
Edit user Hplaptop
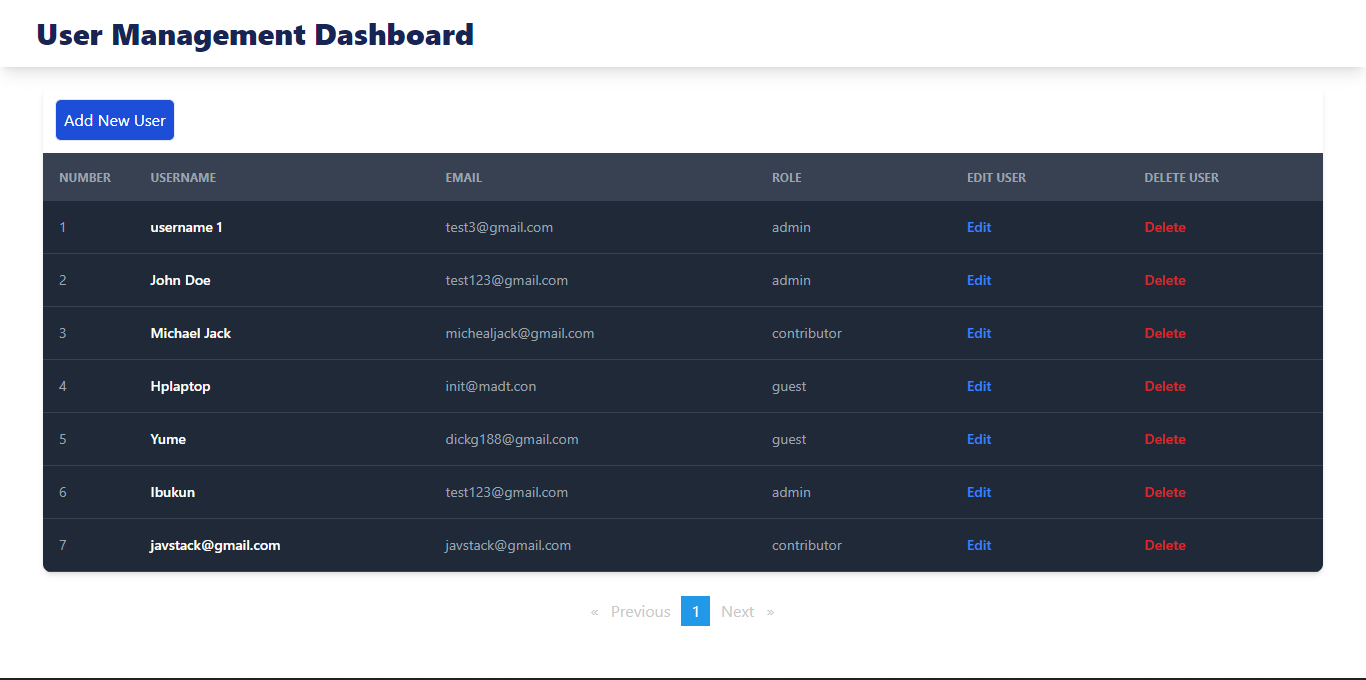tap(978, 386)
